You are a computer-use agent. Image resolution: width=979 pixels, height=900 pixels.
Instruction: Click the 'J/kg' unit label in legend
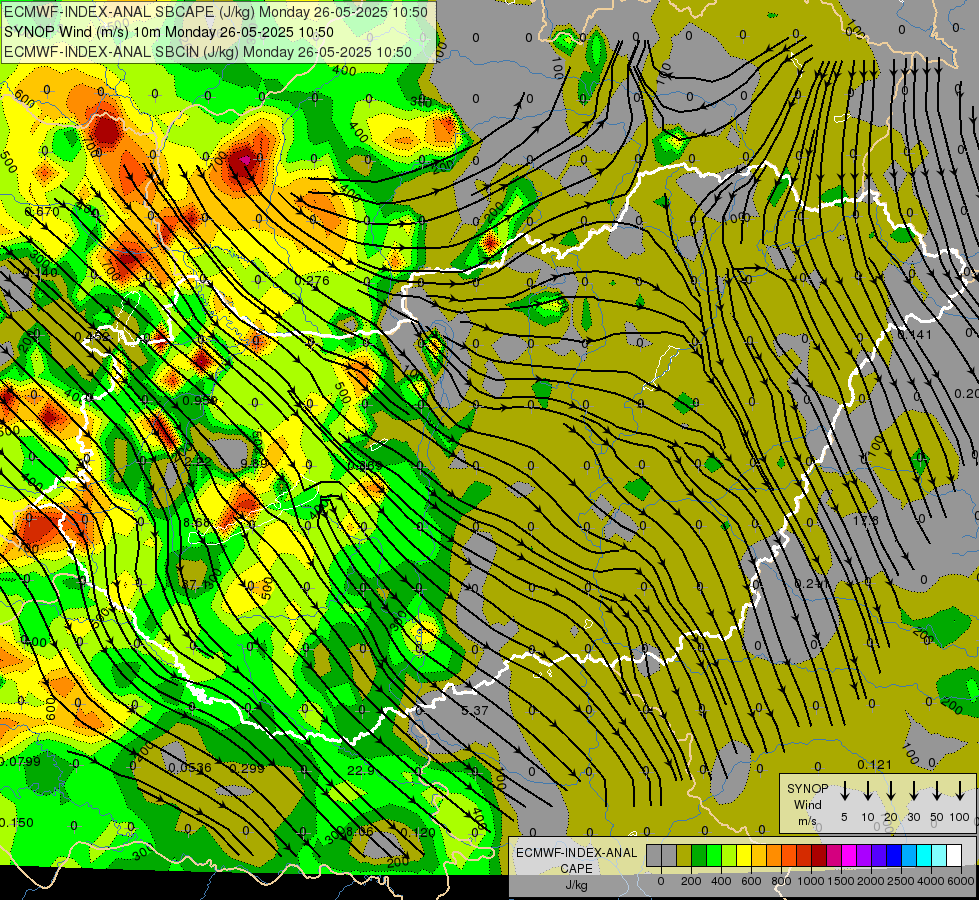[576, 885]
